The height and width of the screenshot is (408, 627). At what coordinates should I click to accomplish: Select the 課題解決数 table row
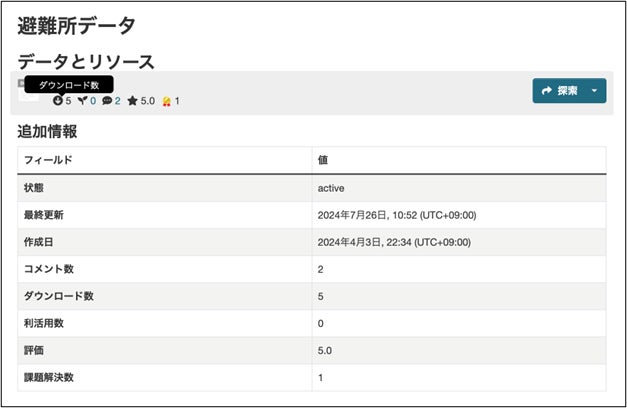312,378
